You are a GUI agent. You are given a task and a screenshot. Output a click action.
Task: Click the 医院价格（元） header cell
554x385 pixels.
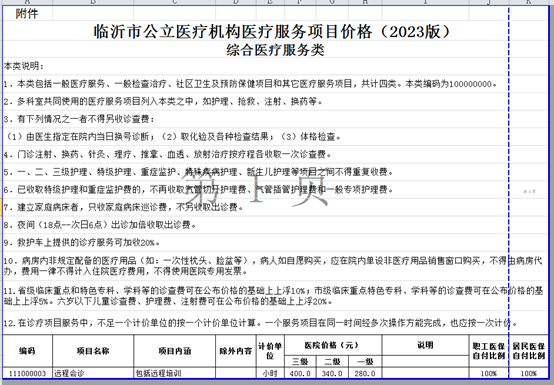point(333,345)
